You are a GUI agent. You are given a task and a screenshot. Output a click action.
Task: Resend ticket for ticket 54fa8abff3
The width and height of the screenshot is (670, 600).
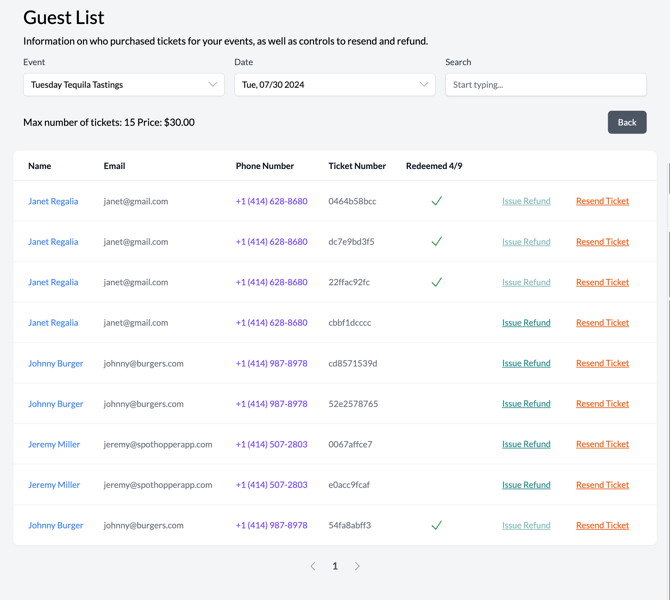tap(602, 525)
